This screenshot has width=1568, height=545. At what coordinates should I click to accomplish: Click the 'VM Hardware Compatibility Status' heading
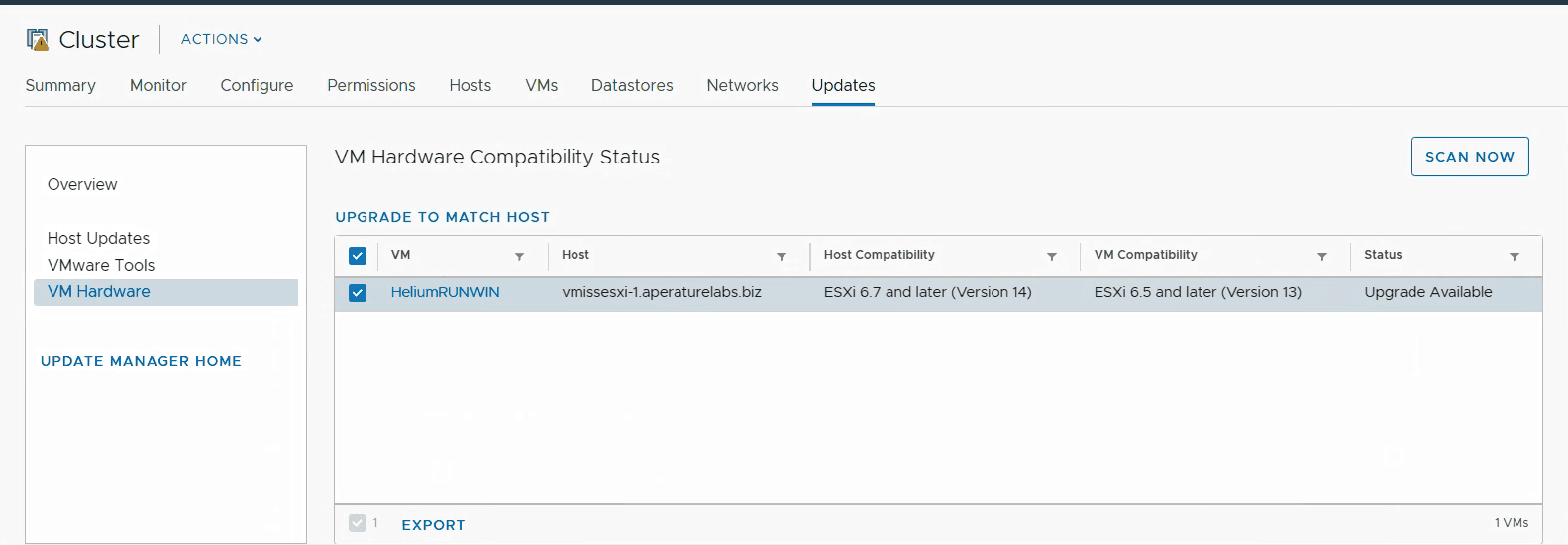click(x=497, y=157)
